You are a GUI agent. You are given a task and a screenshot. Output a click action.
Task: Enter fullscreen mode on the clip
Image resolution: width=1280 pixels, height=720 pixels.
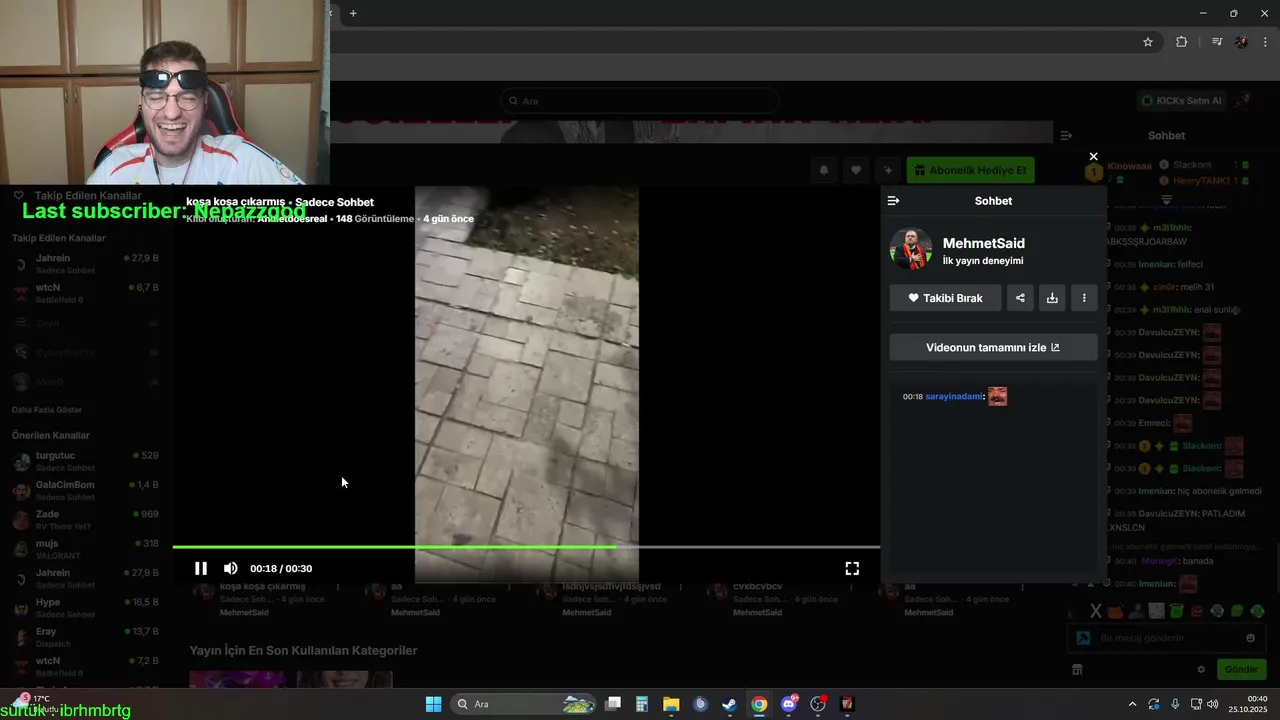(852, 568)
